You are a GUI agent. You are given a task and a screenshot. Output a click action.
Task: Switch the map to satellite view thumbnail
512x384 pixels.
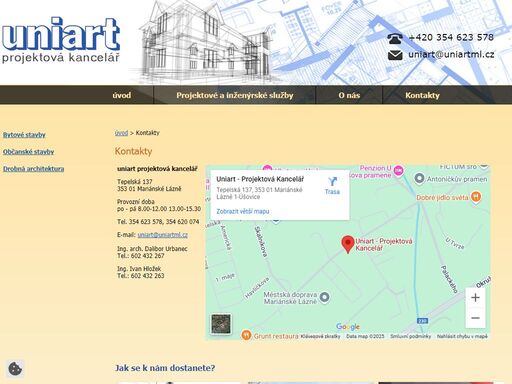221,324
